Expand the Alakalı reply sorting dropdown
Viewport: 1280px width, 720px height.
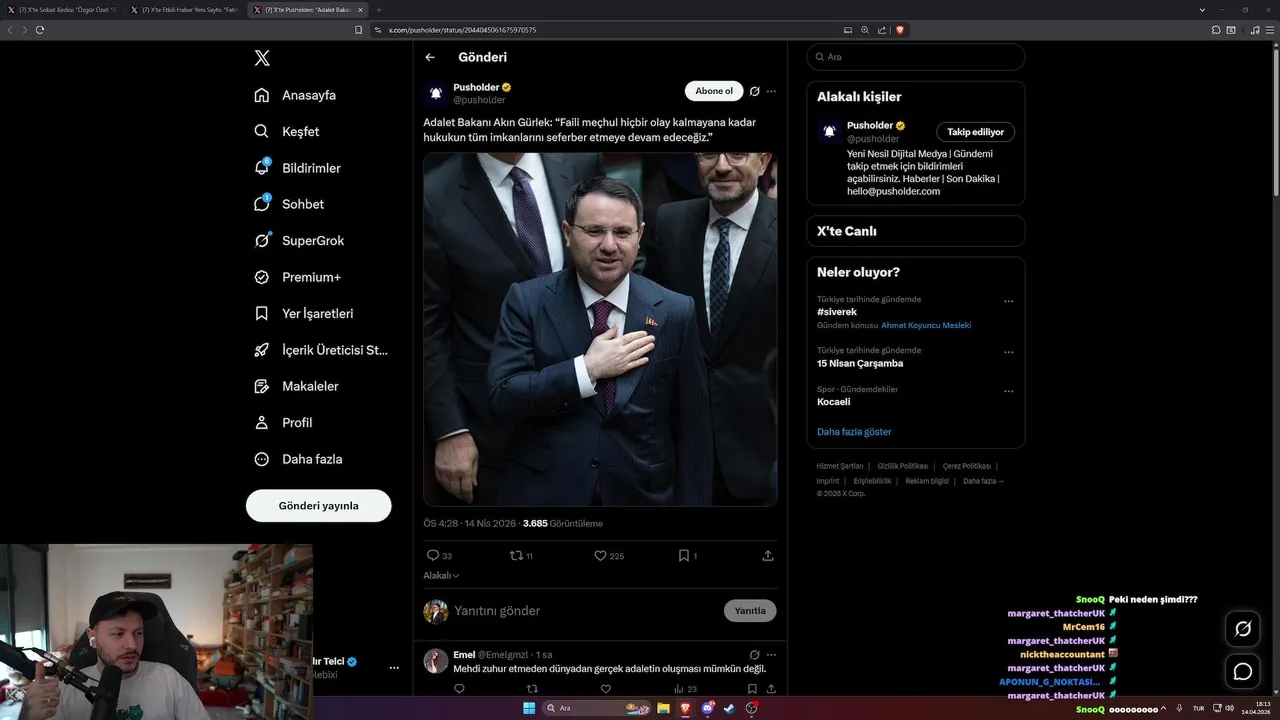441,575
